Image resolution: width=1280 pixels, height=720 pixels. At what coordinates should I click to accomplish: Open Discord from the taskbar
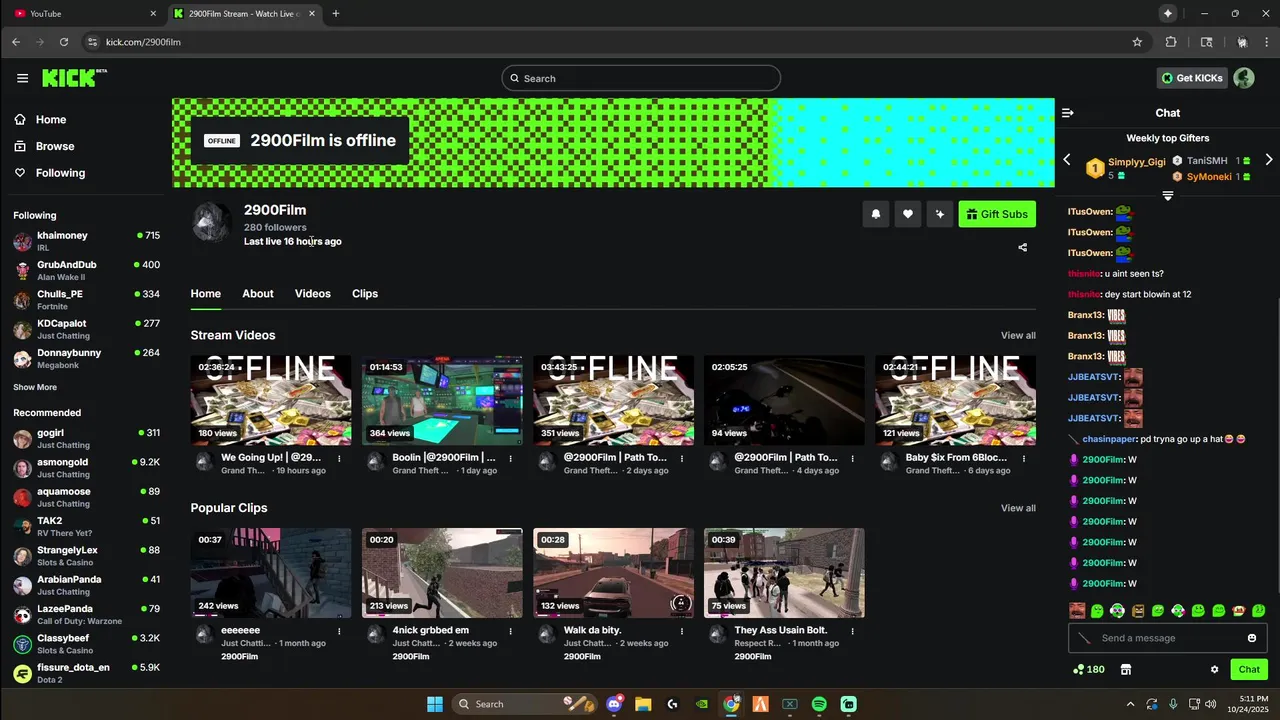[x=614, y=704]
